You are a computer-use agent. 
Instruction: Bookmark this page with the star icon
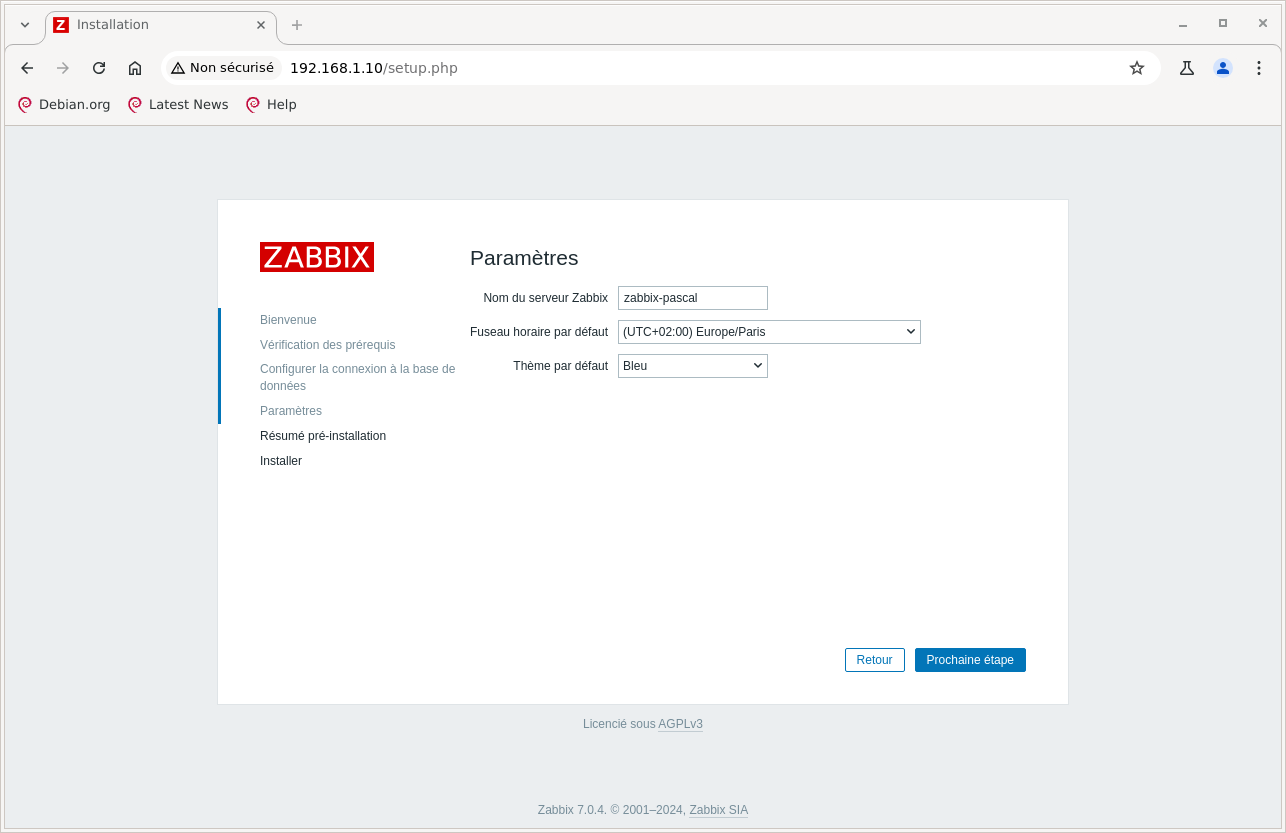point(1137,68)
